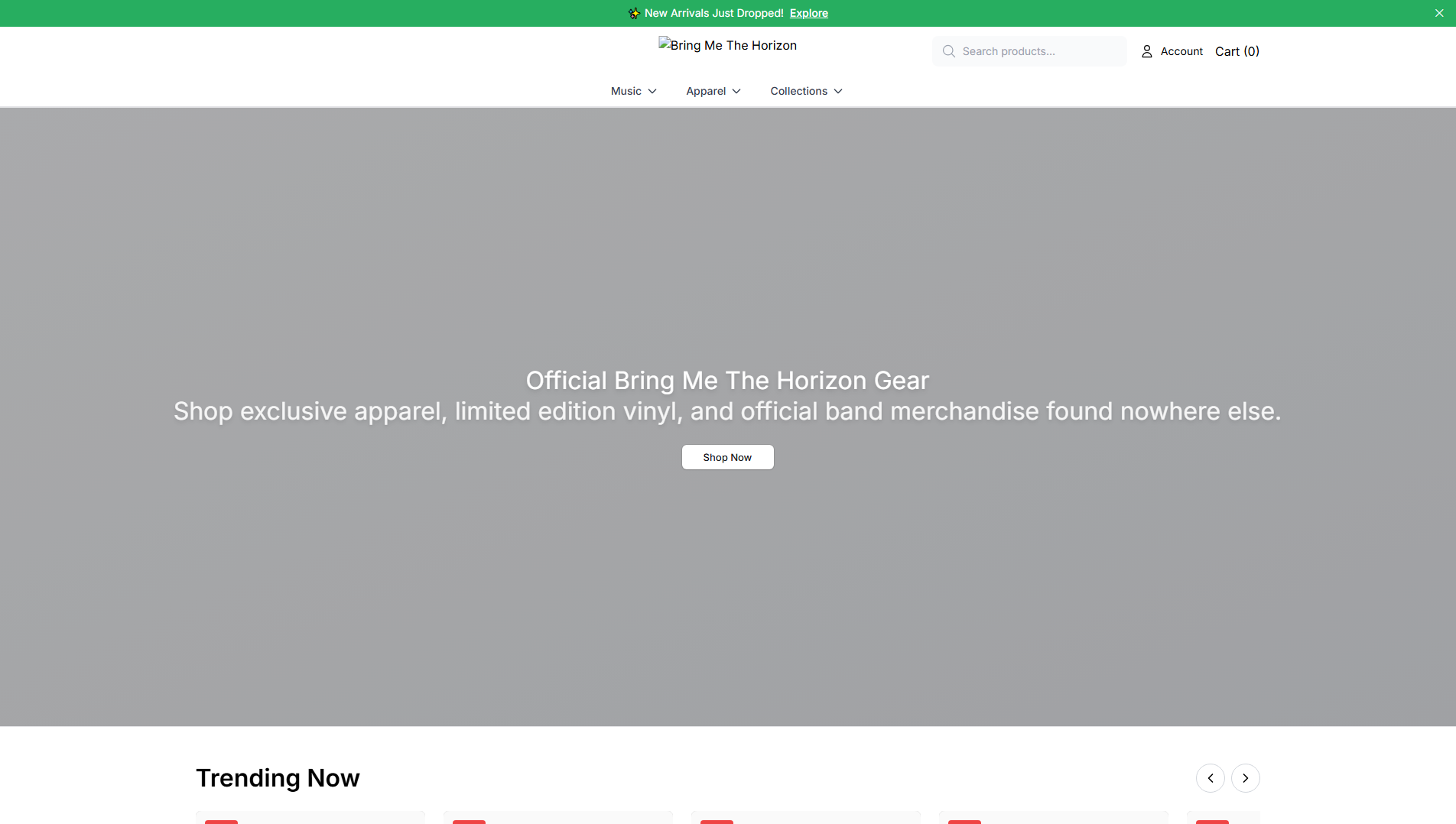
Task: Show previous Trending Now products
Action: pos(1211,778)
